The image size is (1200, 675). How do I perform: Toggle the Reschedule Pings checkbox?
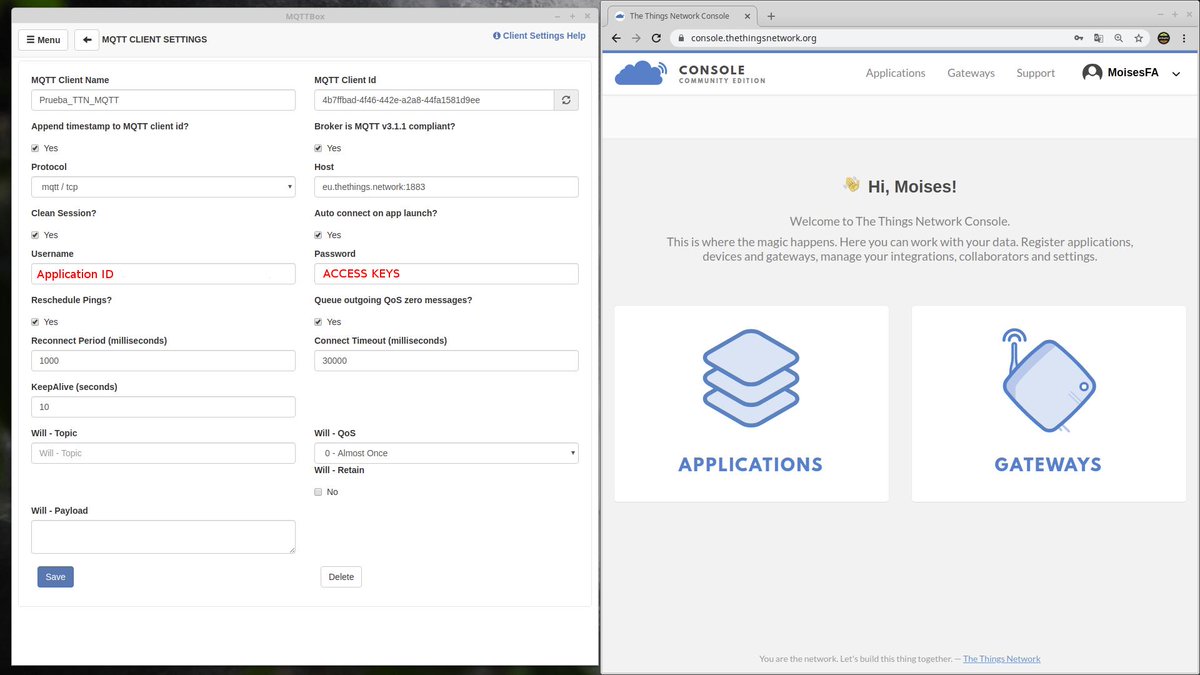point(36,322)
